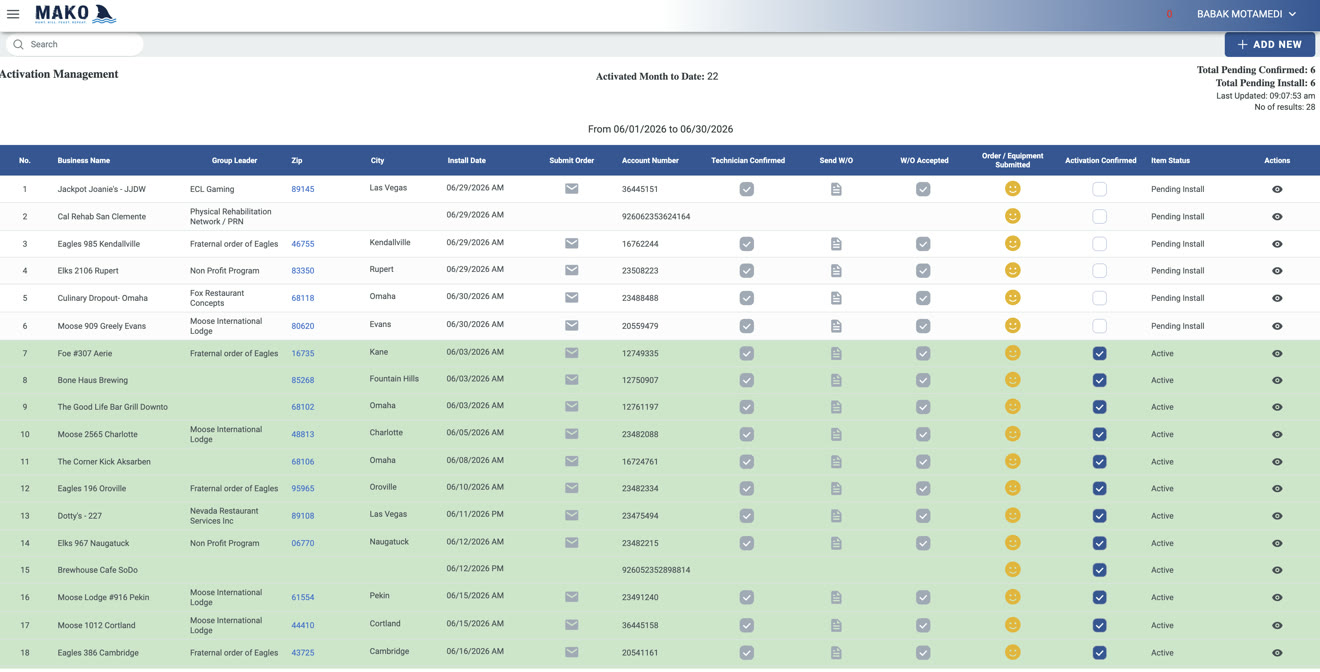Viewport: 1320px width, 672px height.
Task: Click the Last Updated timestamp
Action: 1266,96
